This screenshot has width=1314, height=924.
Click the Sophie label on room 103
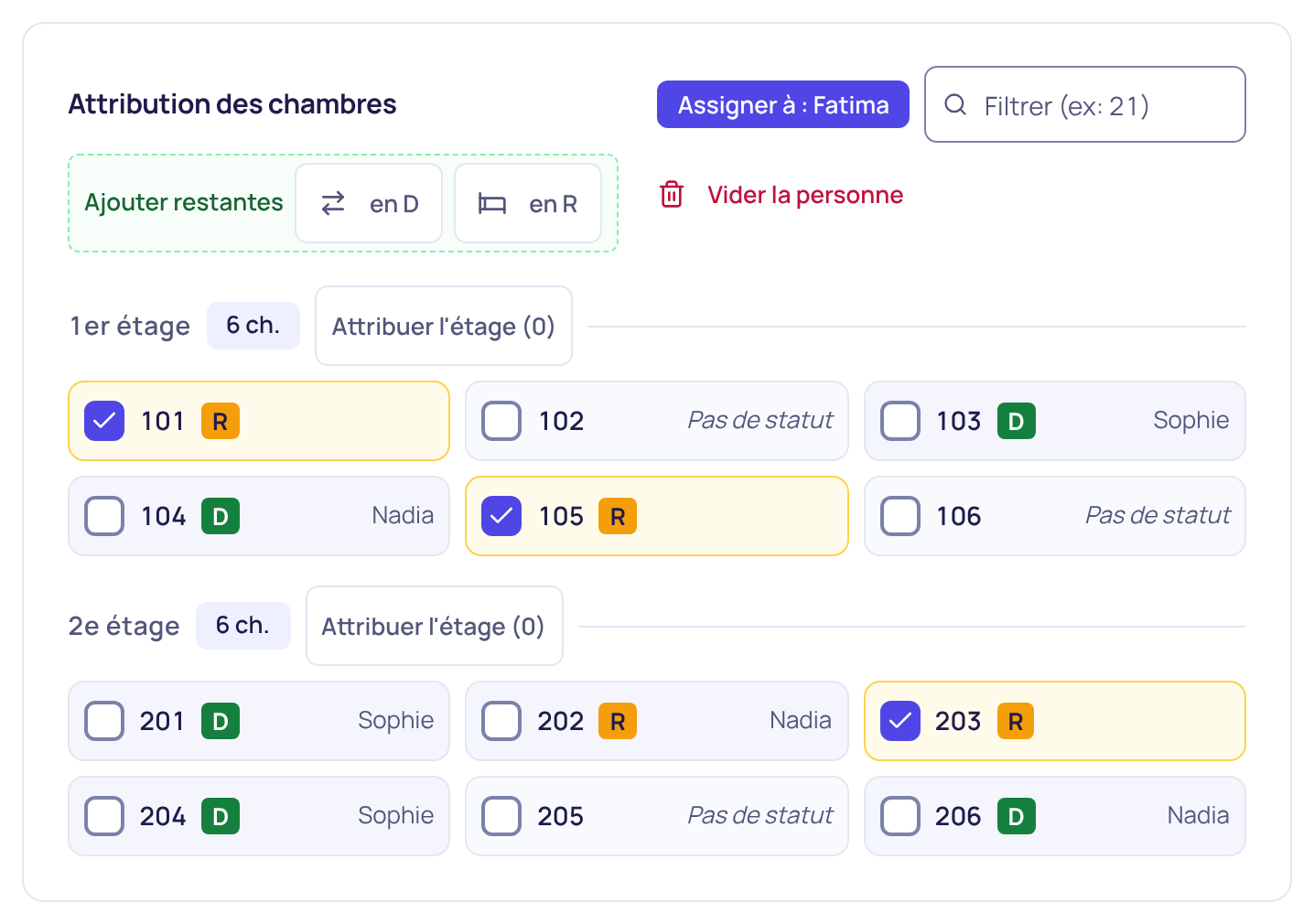pos(1191,420)
